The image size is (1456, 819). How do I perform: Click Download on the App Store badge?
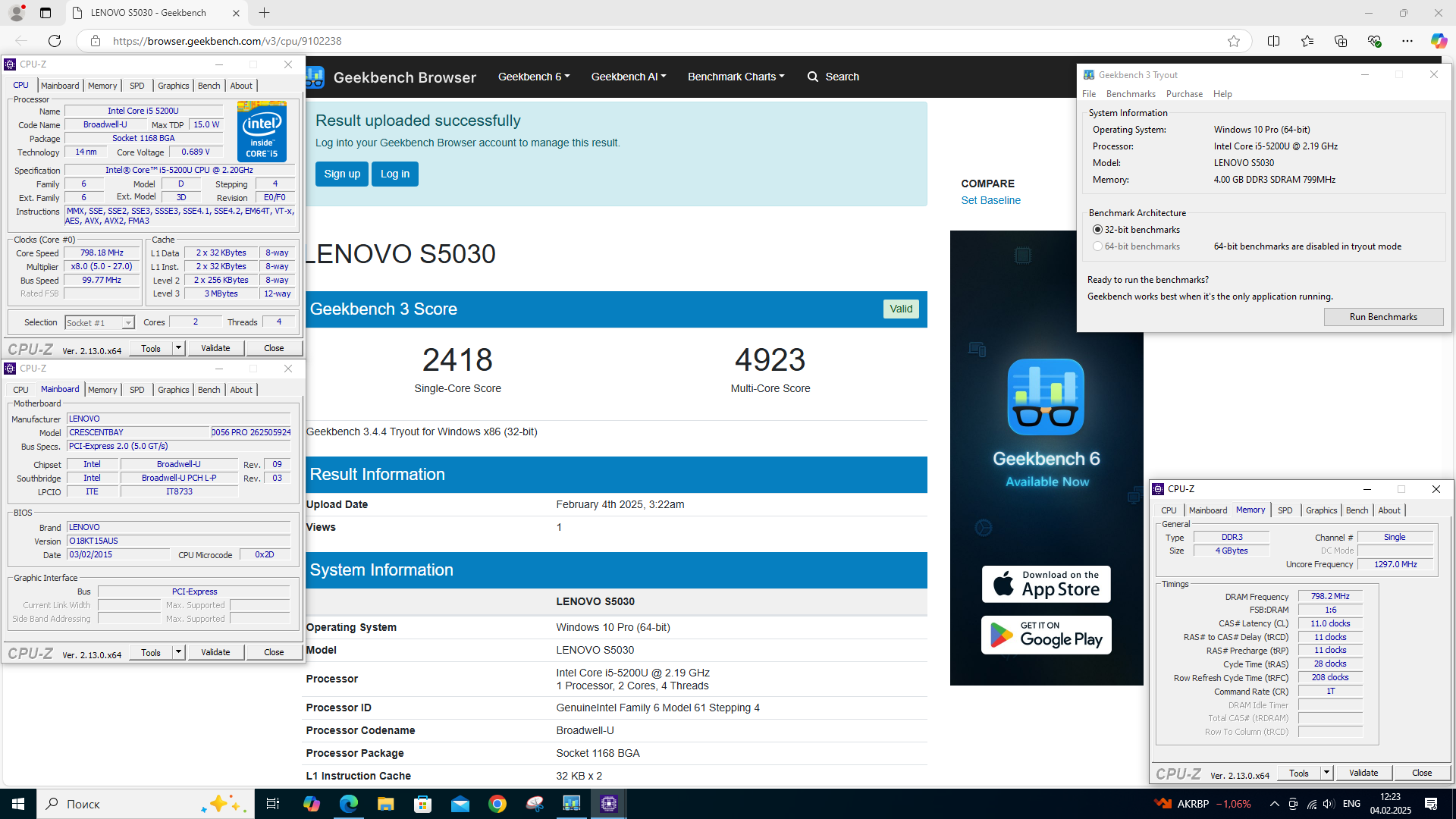tap(1046, 584)
